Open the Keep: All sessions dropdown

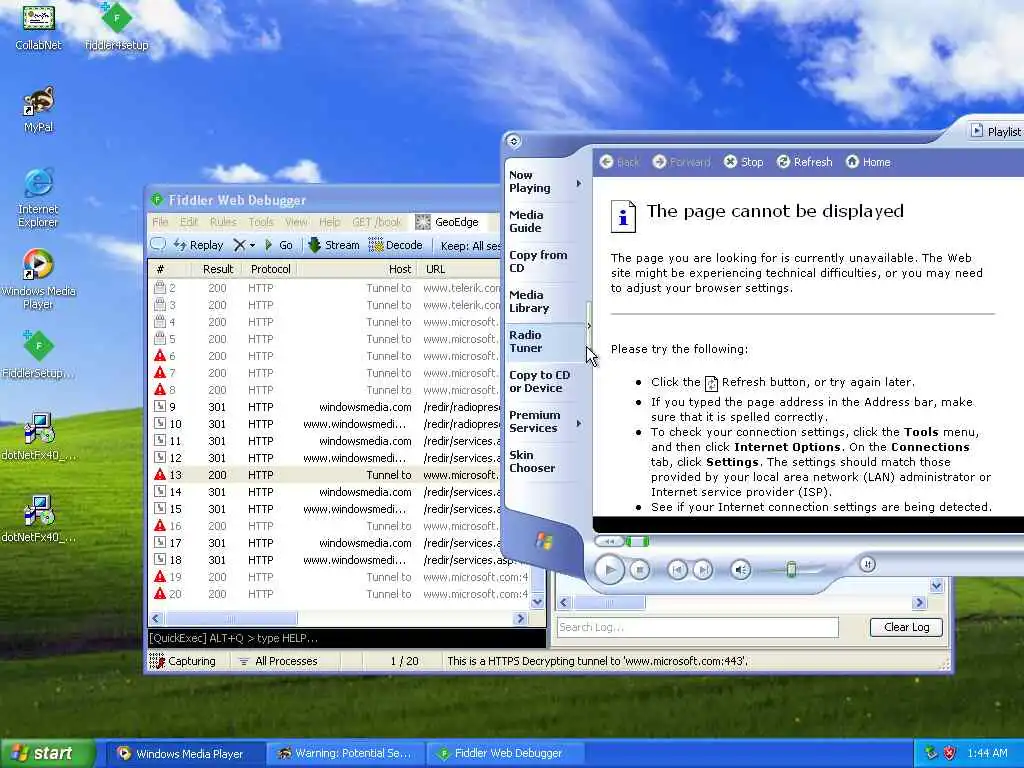coord(470,246)
